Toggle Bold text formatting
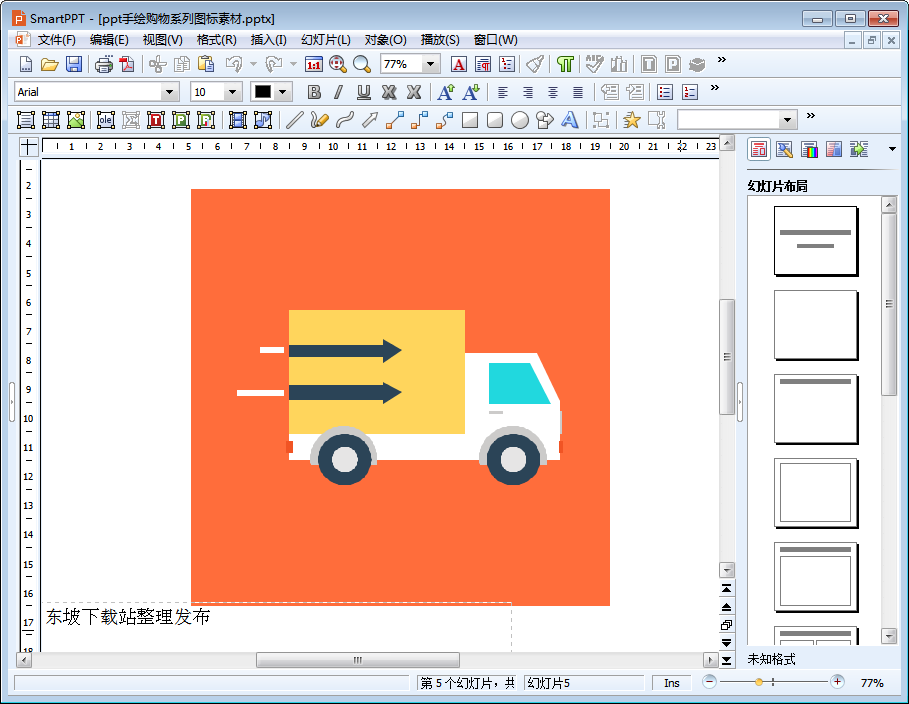This screenshot has width=909, height=704. (x=314, y=92)
